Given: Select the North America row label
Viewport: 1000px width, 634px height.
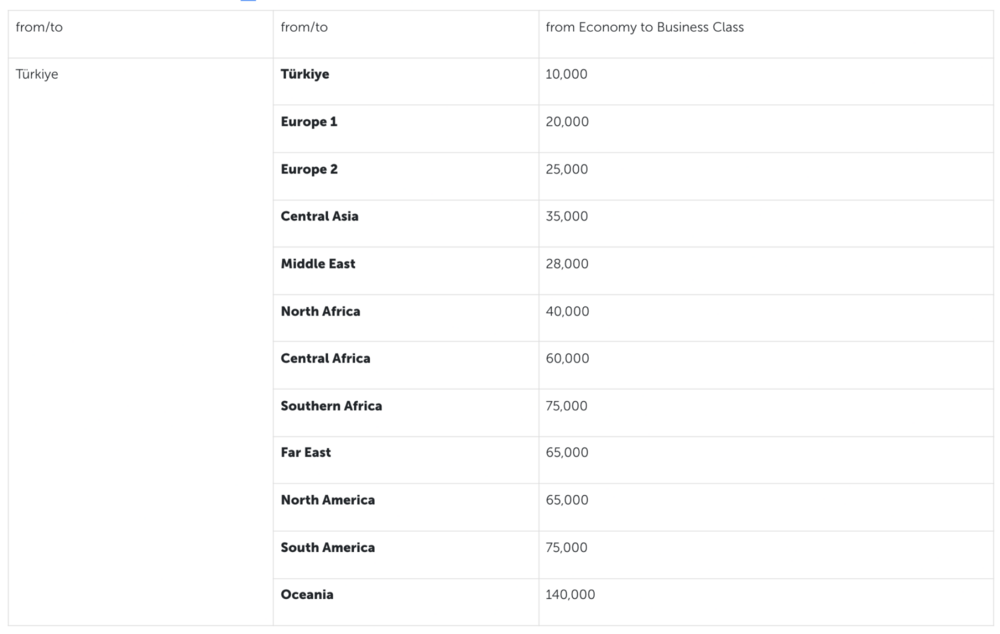Looking at the screenshot, I should pos(328,500).
